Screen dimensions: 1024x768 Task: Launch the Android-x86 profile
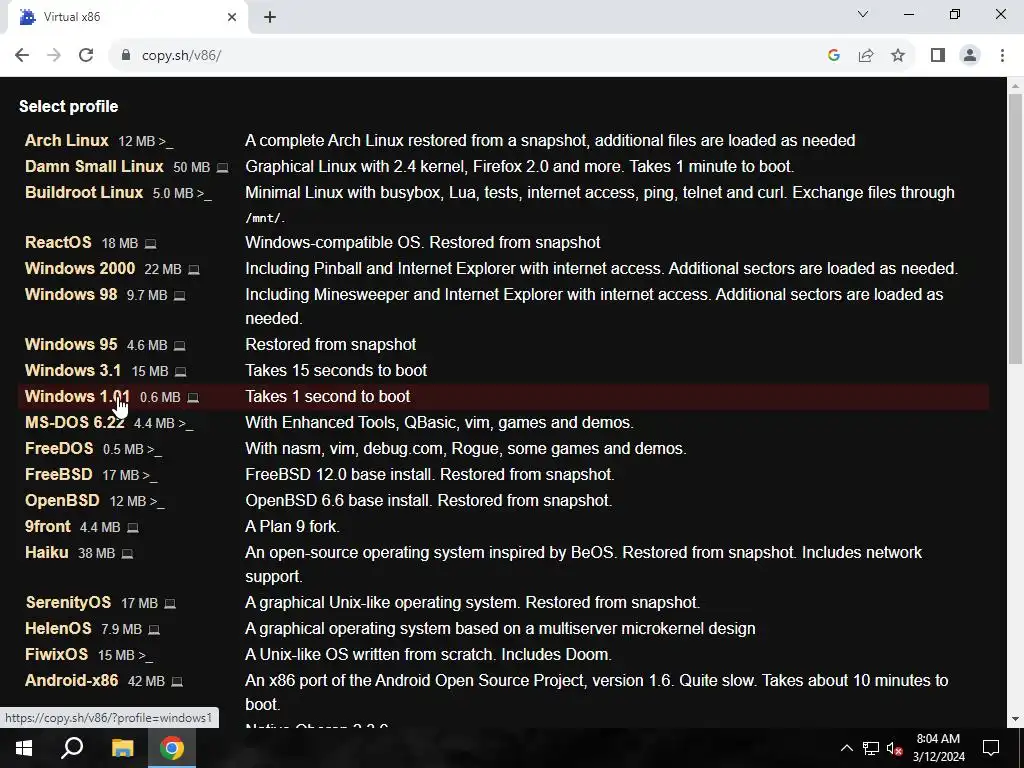coord(72,681)
